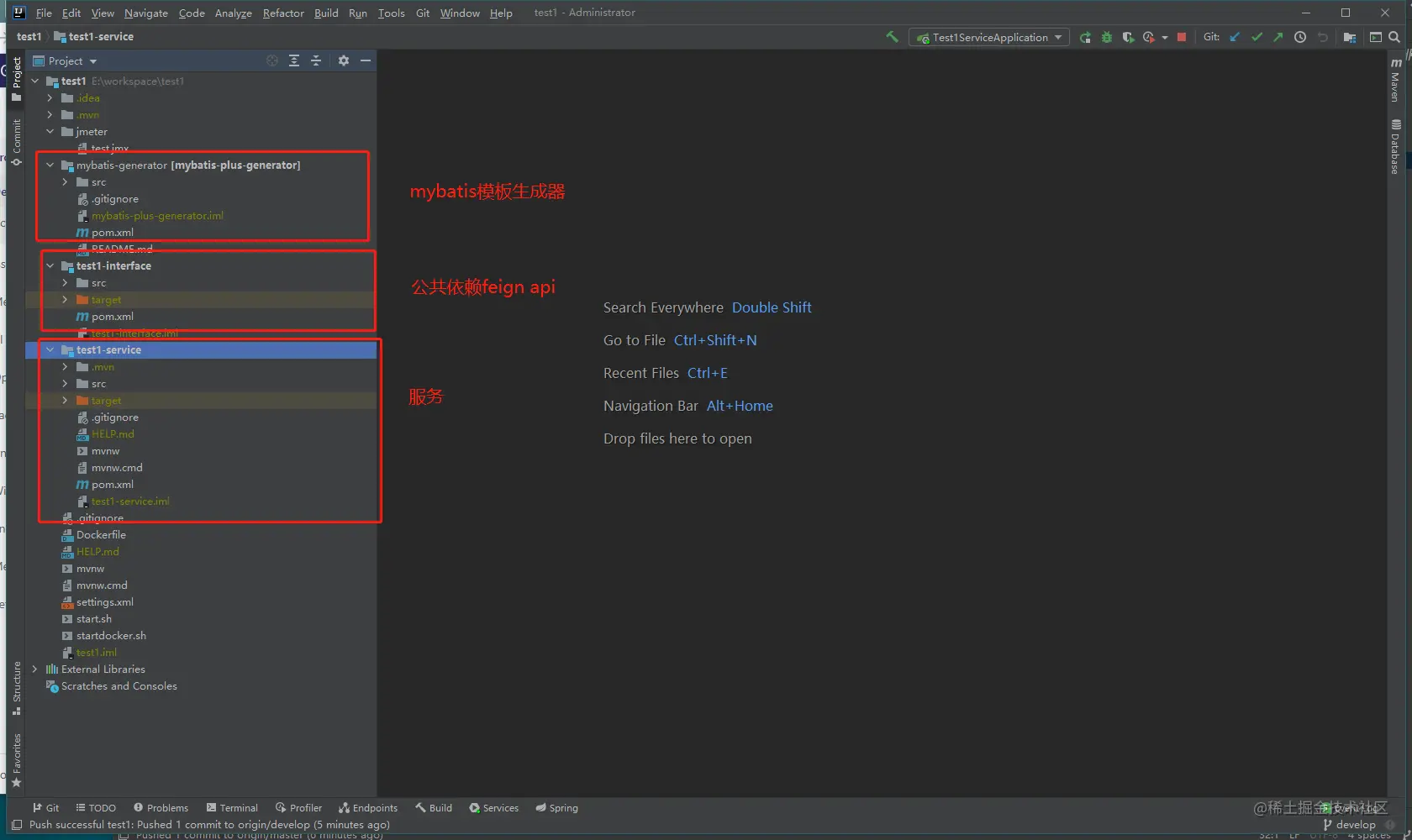
Task: Click Collapse All in the Project panel
Action: (x=316, y=60)
